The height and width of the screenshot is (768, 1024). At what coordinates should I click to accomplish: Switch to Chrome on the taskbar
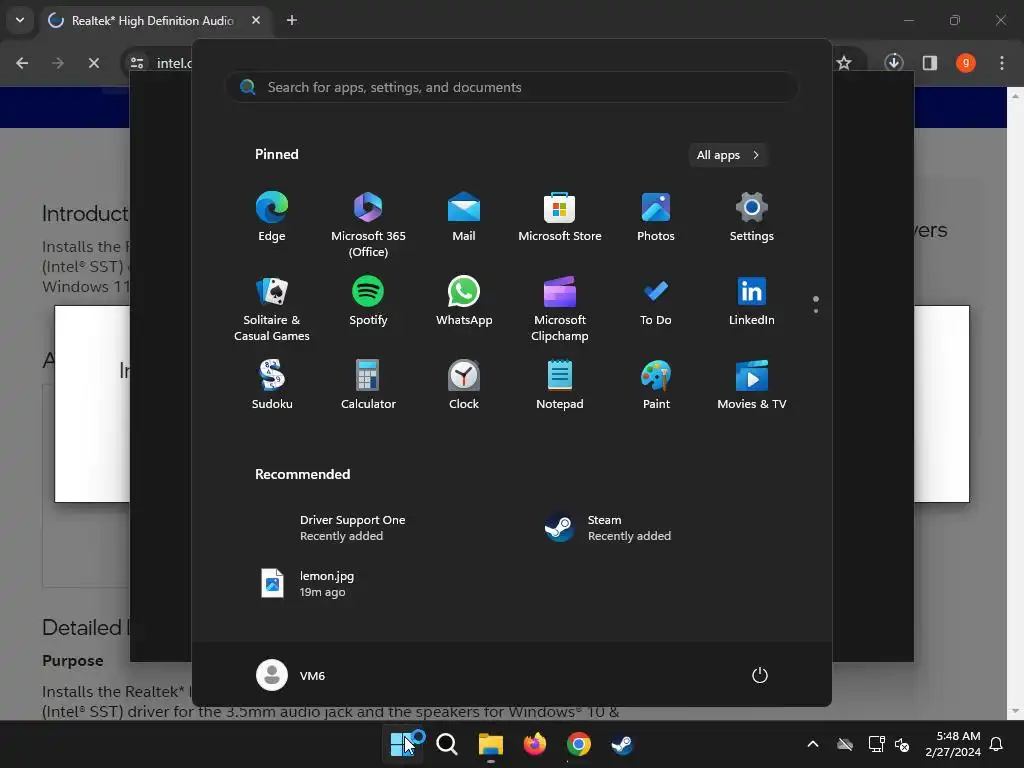pos(579,744)
